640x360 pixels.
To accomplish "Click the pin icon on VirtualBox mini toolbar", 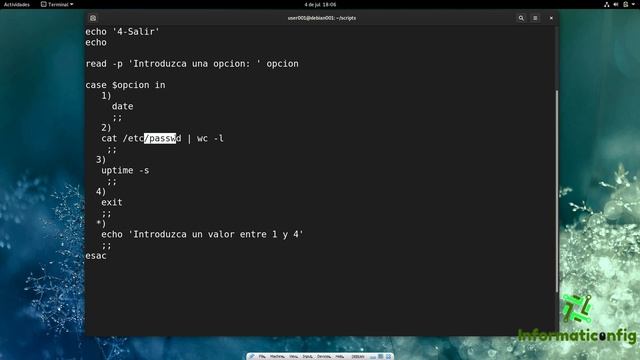I will click(x=251, y=357).
